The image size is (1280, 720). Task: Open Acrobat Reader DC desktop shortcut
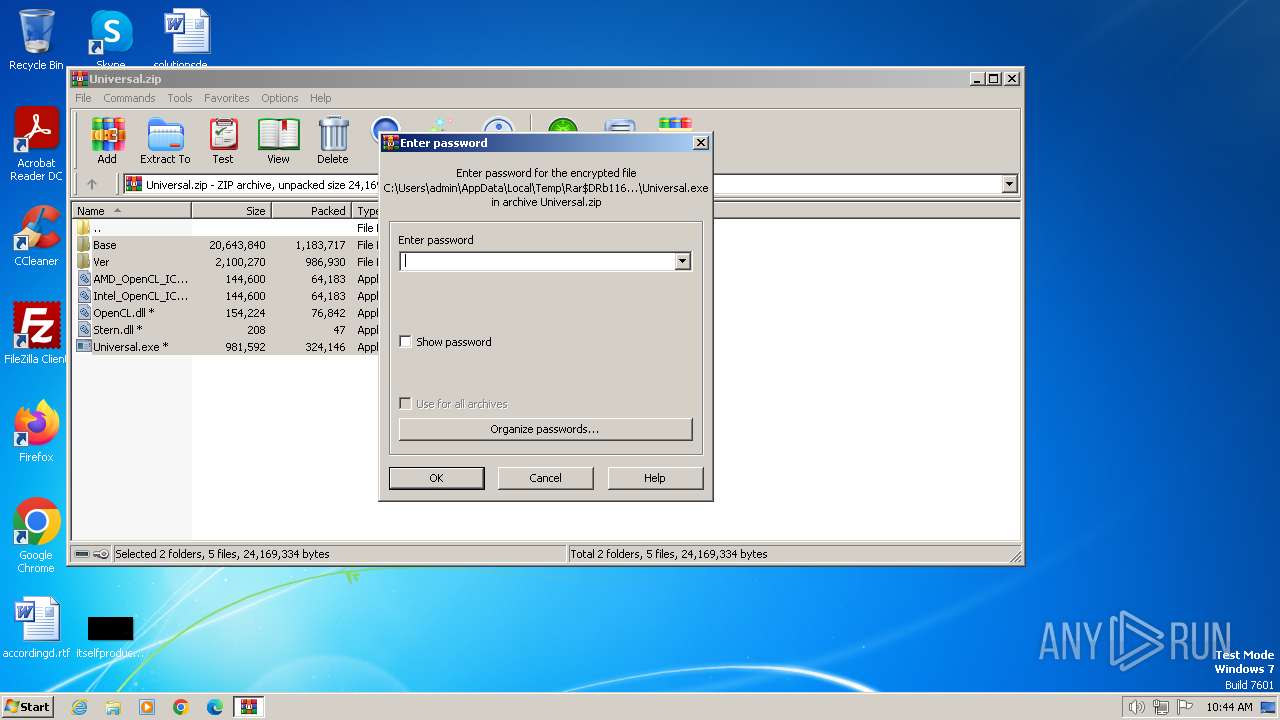tap(36, 145)
